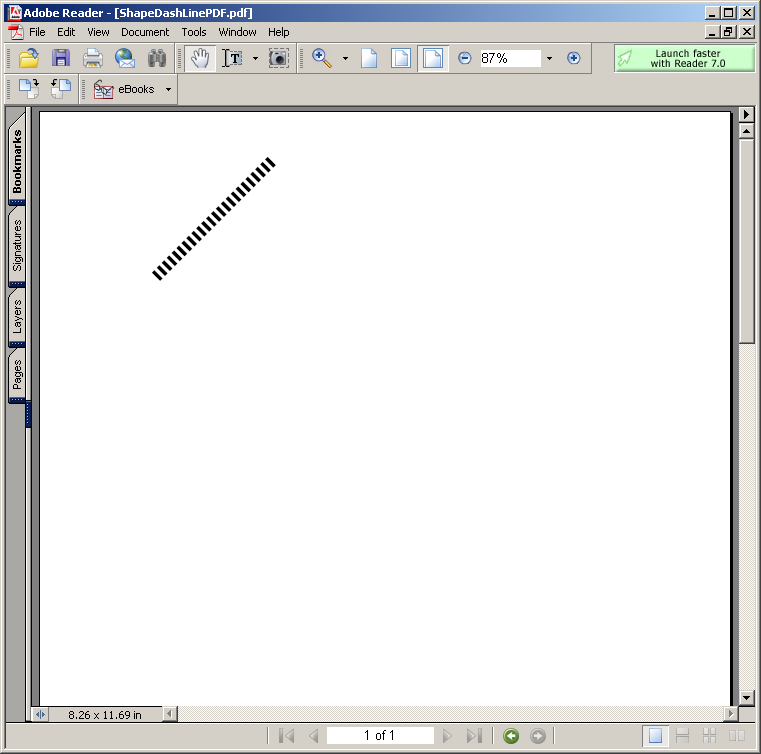Close the ShapeDashLinePDF.pdf document window
761x754 pixels.
tap(746, 33)
